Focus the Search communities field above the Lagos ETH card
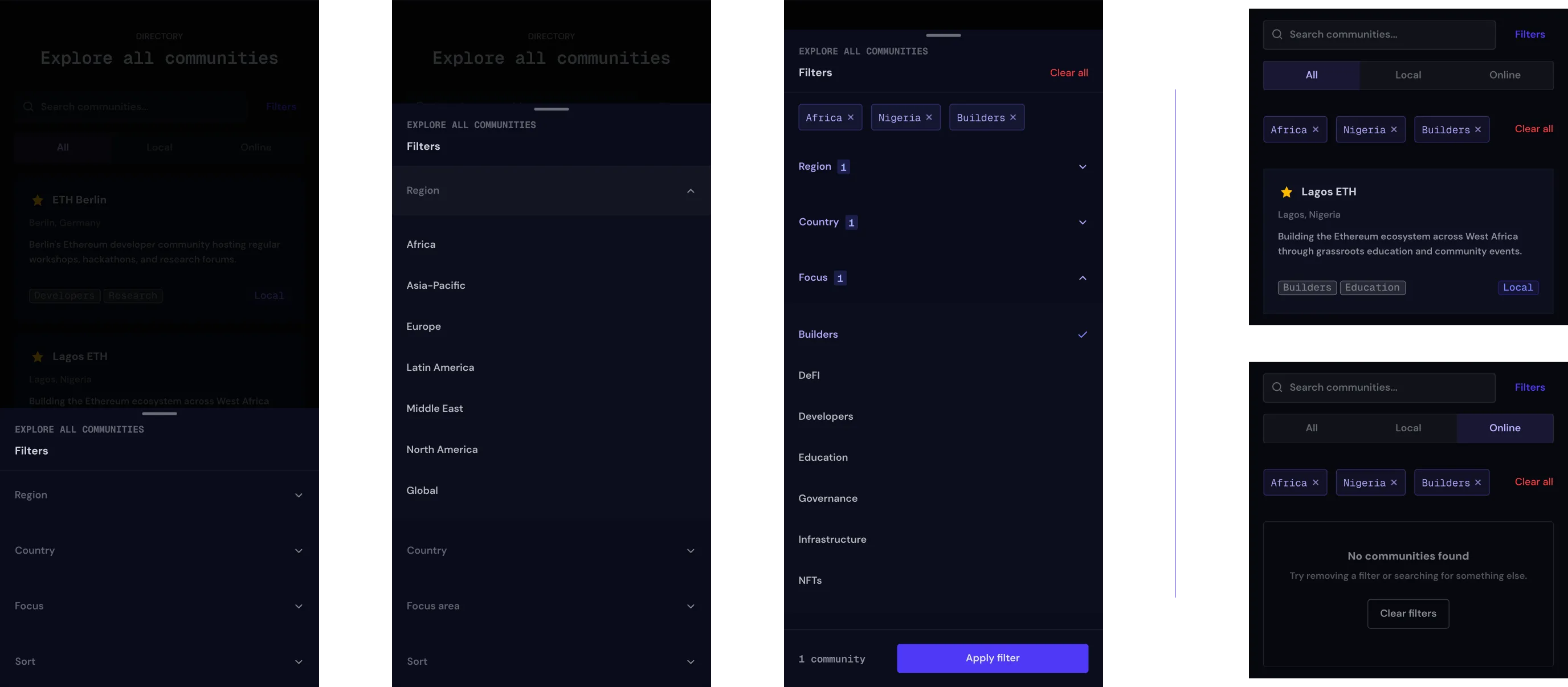 [1379, 35]
